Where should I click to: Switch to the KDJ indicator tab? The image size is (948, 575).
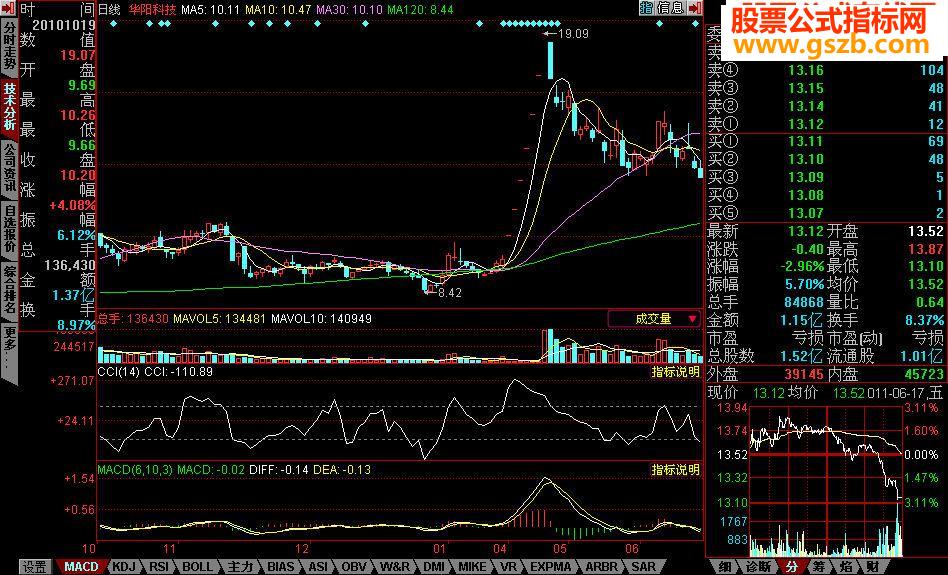[125, 567]
